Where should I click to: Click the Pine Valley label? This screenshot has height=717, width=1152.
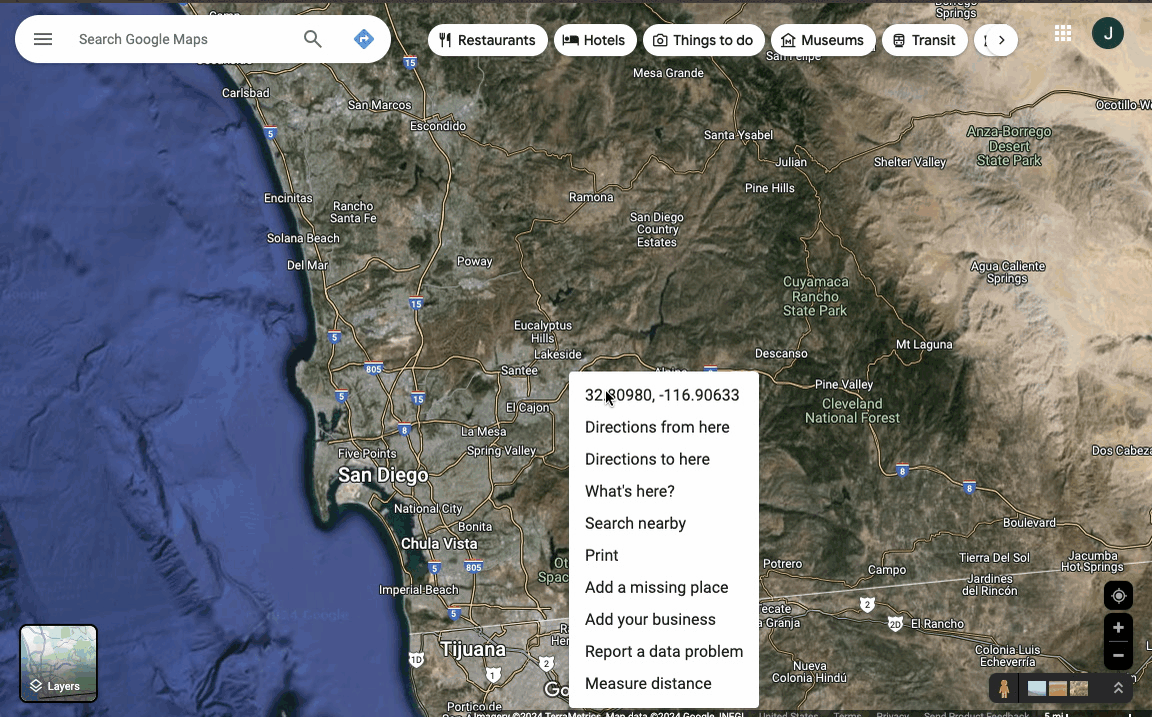click(x=843, y=384)
